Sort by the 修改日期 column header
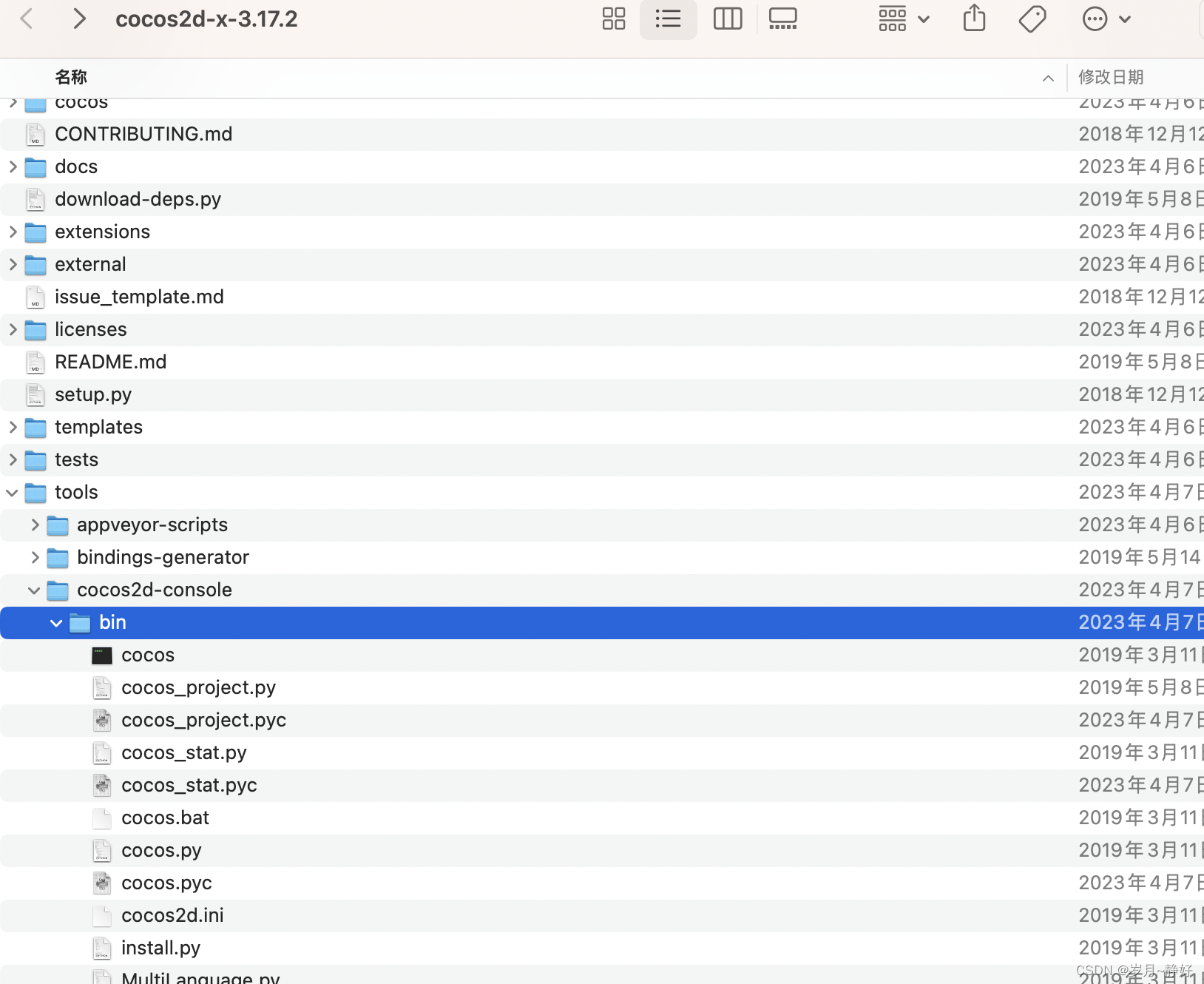This screenshot has height=984, width=1204. [x=1111, y=77]
